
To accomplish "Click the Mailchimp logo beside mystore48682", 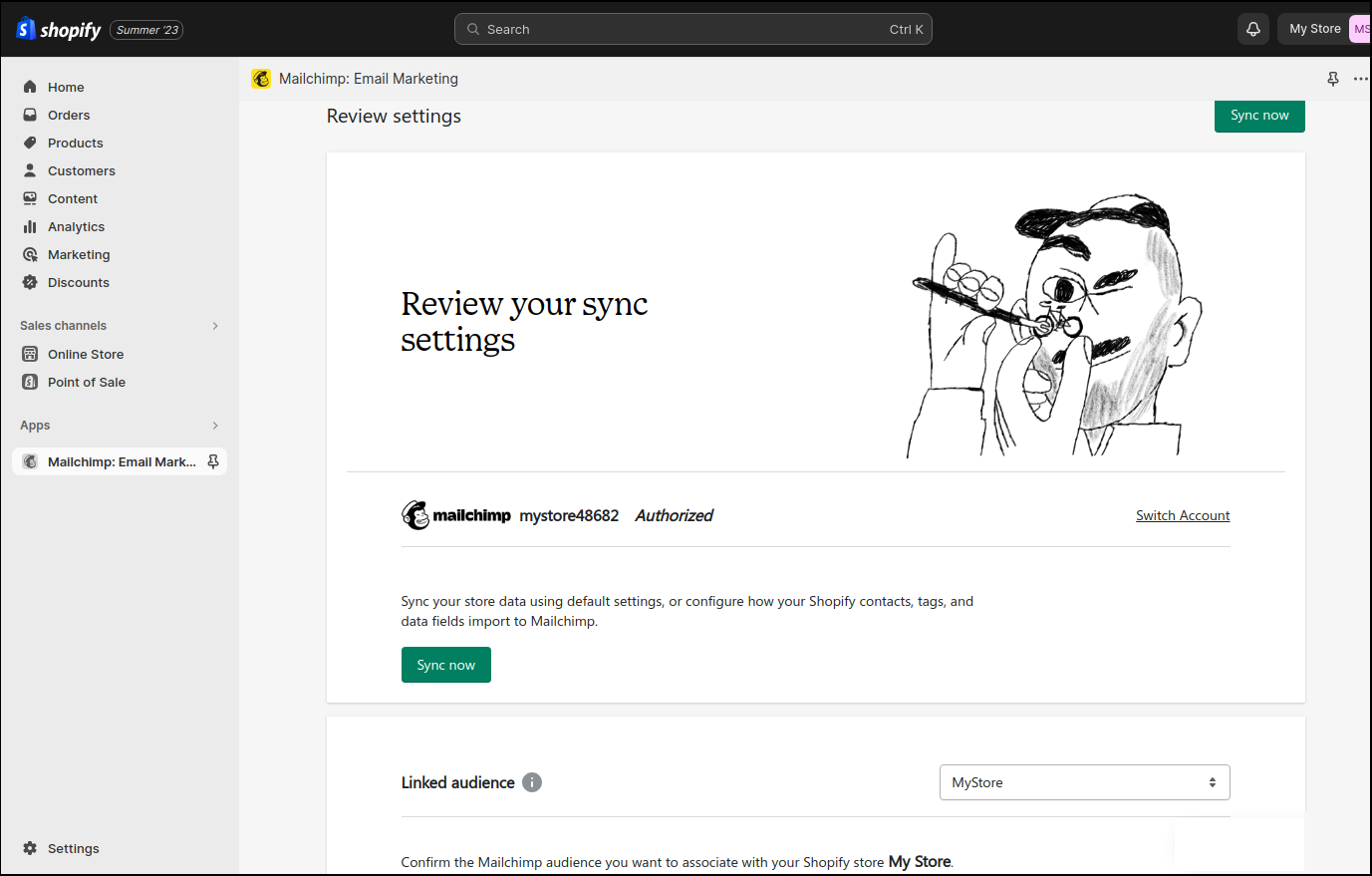I will pos(456,515).
